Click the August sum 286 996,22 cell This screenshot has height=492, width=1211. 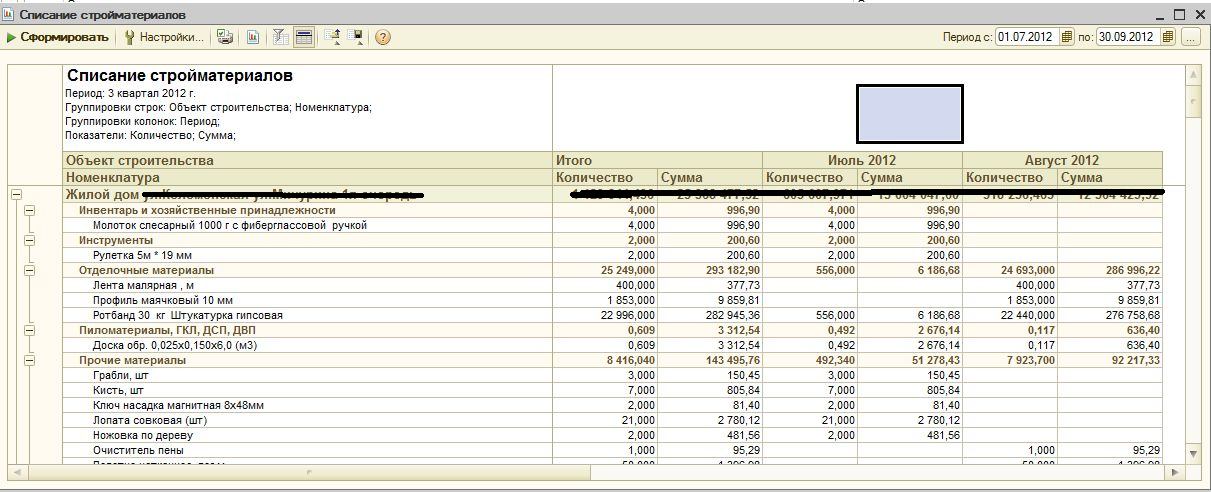(1110, 270)
